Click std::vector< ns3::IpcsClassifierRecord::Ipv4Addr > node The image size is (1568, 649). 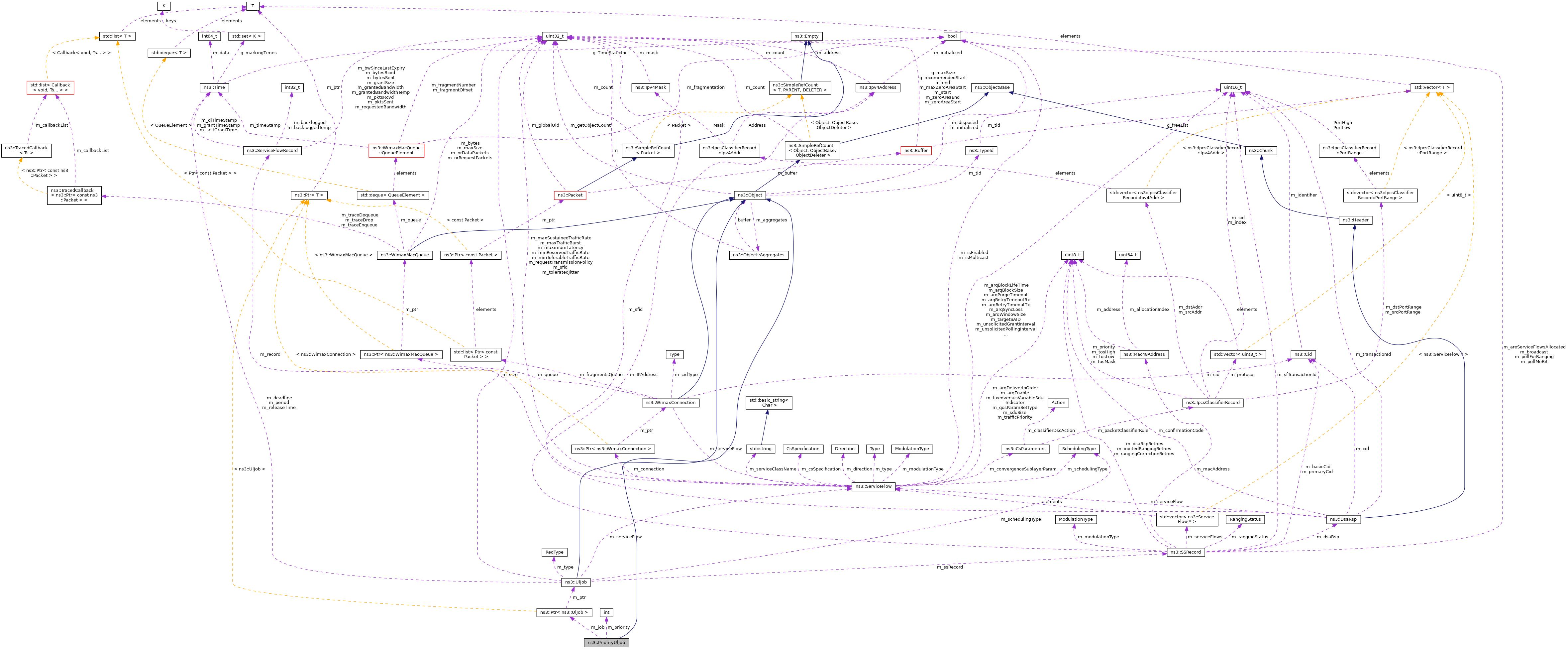(x=1143, y=195)
